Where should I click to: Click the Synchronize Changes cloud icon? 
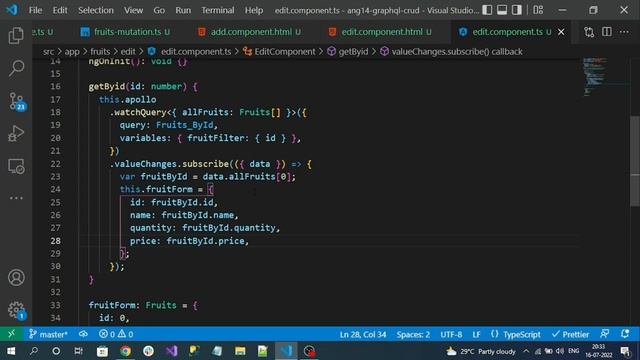[x=83, y=334]
